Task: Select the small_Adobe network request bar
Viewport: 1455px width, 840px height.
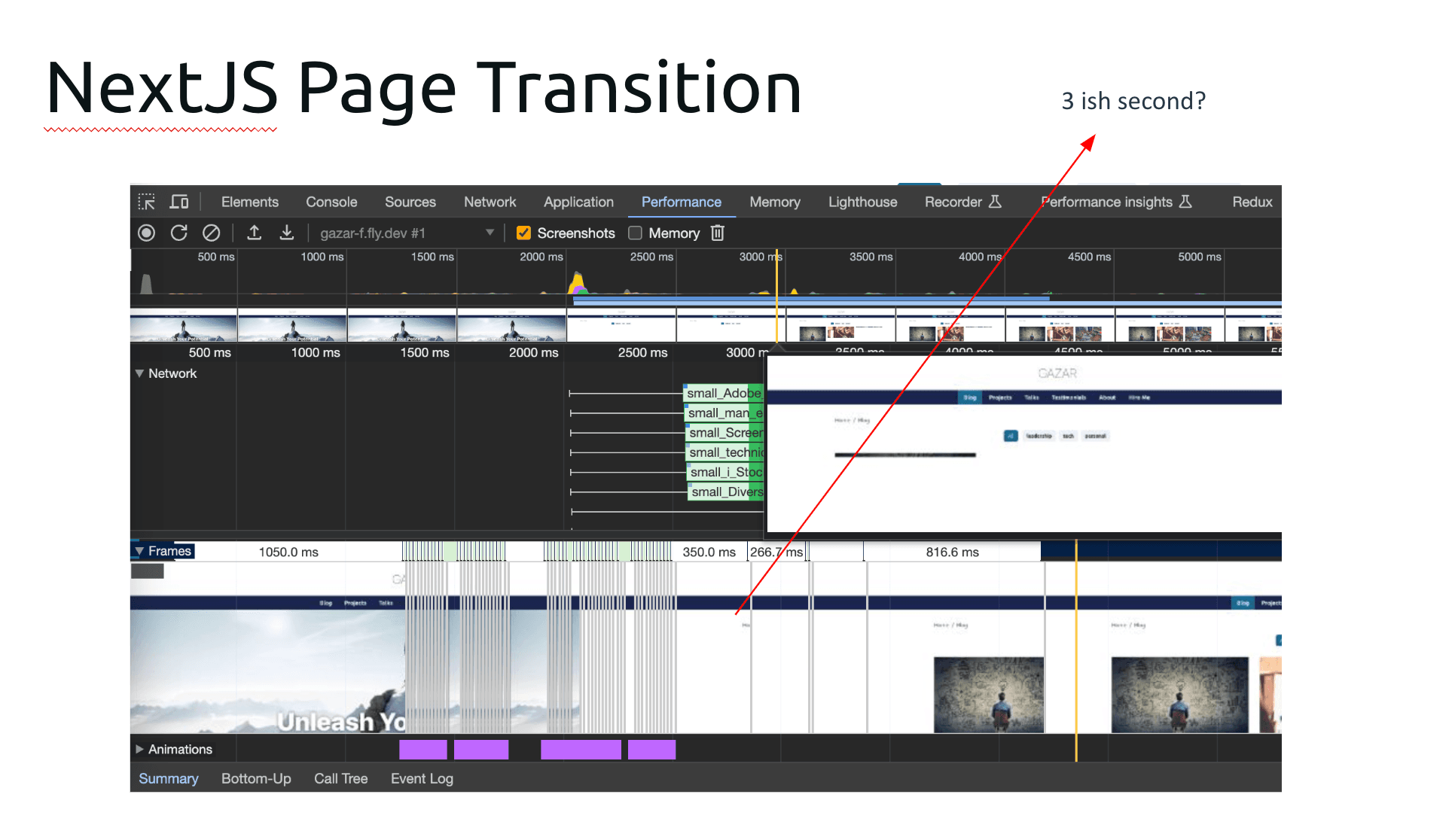Action: point(723,393)
